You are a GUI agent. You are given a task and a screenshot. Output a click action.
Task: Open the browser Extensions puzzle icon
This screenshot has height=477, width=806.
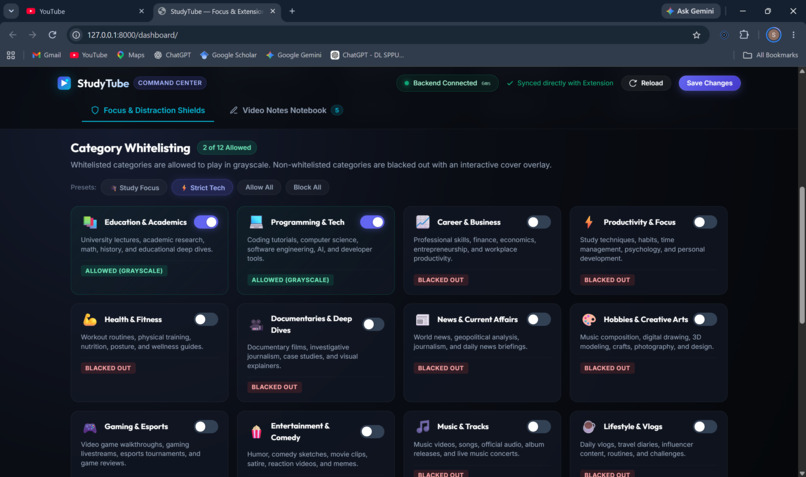coord(744,34)
